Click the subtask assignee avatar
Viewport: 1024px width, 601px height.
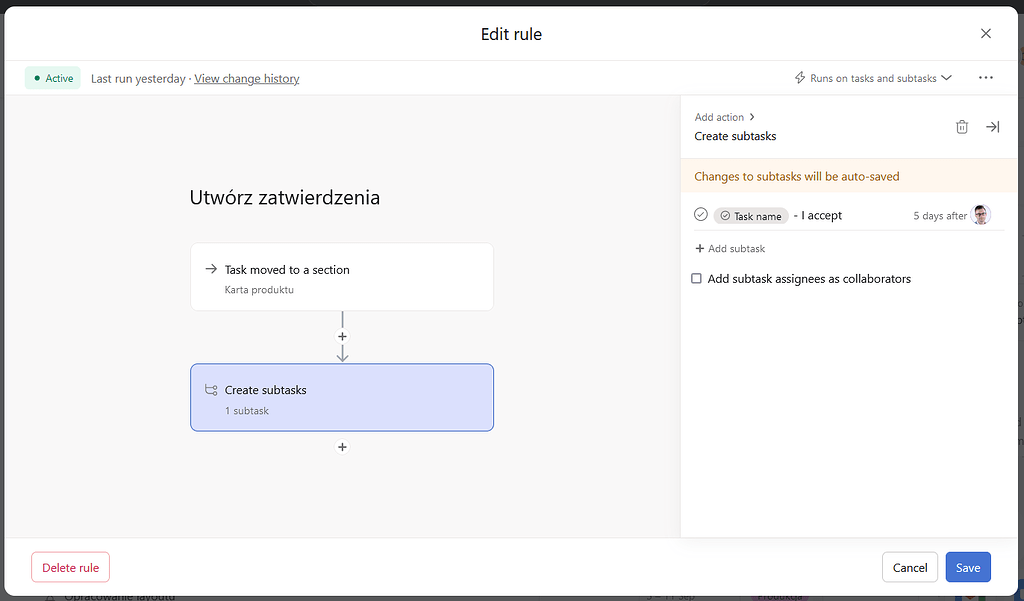[981, 215]
